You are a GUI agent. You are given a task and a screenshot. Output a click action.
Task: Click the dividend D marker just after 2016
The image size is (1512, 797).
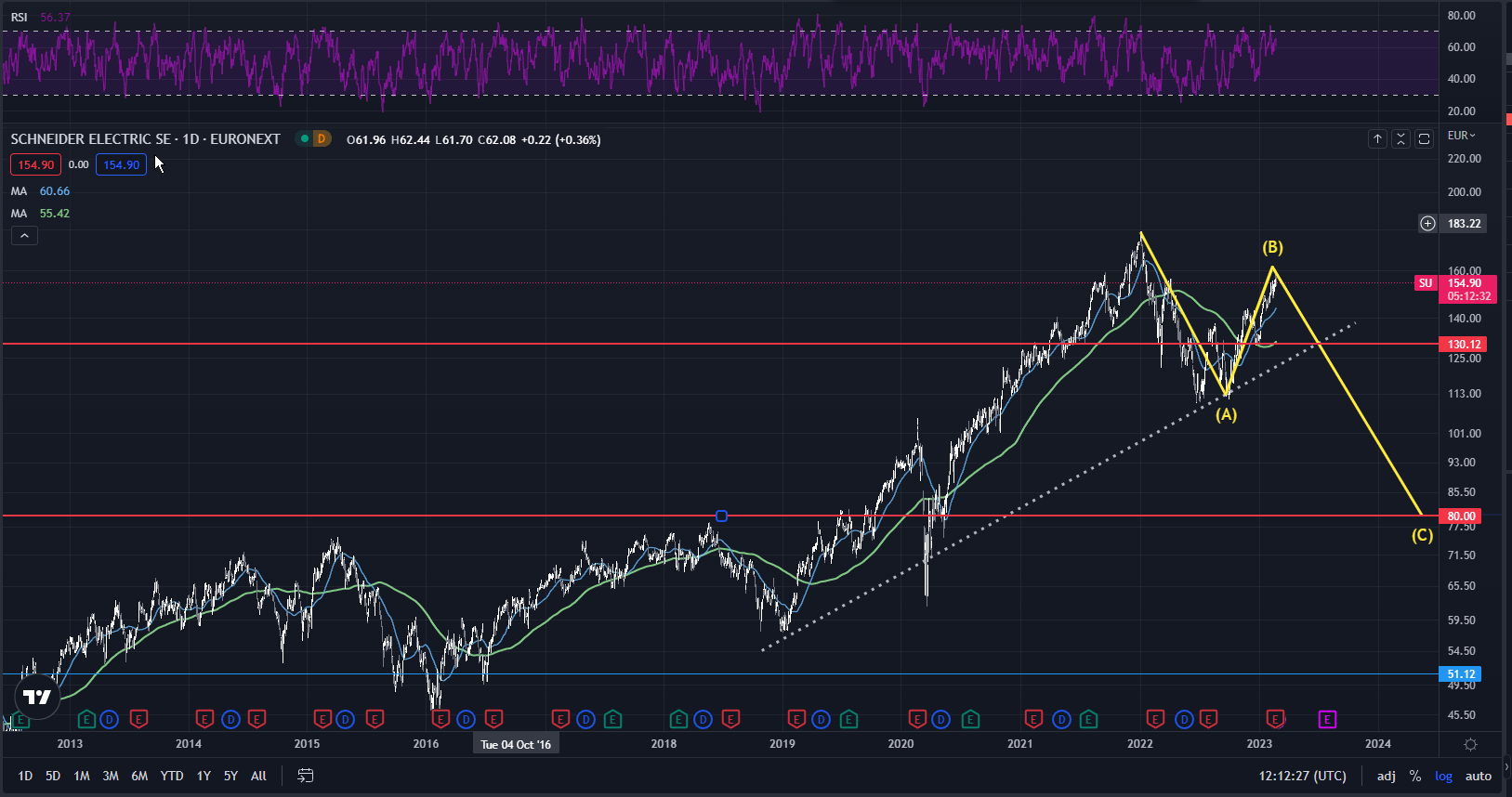pyautogui.click(x=467, y=719)
